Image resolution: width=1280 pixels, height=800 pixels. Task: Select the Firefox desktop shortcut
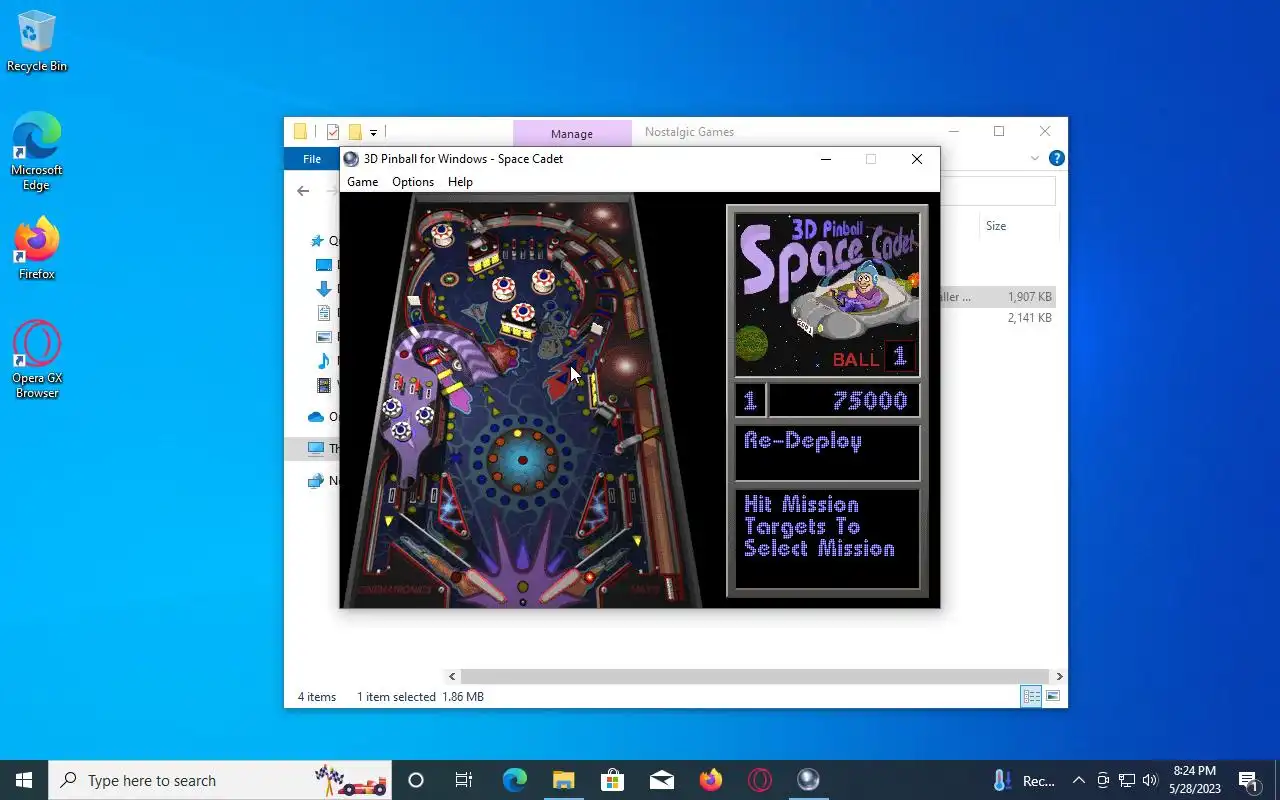click(x=37, y=248)
